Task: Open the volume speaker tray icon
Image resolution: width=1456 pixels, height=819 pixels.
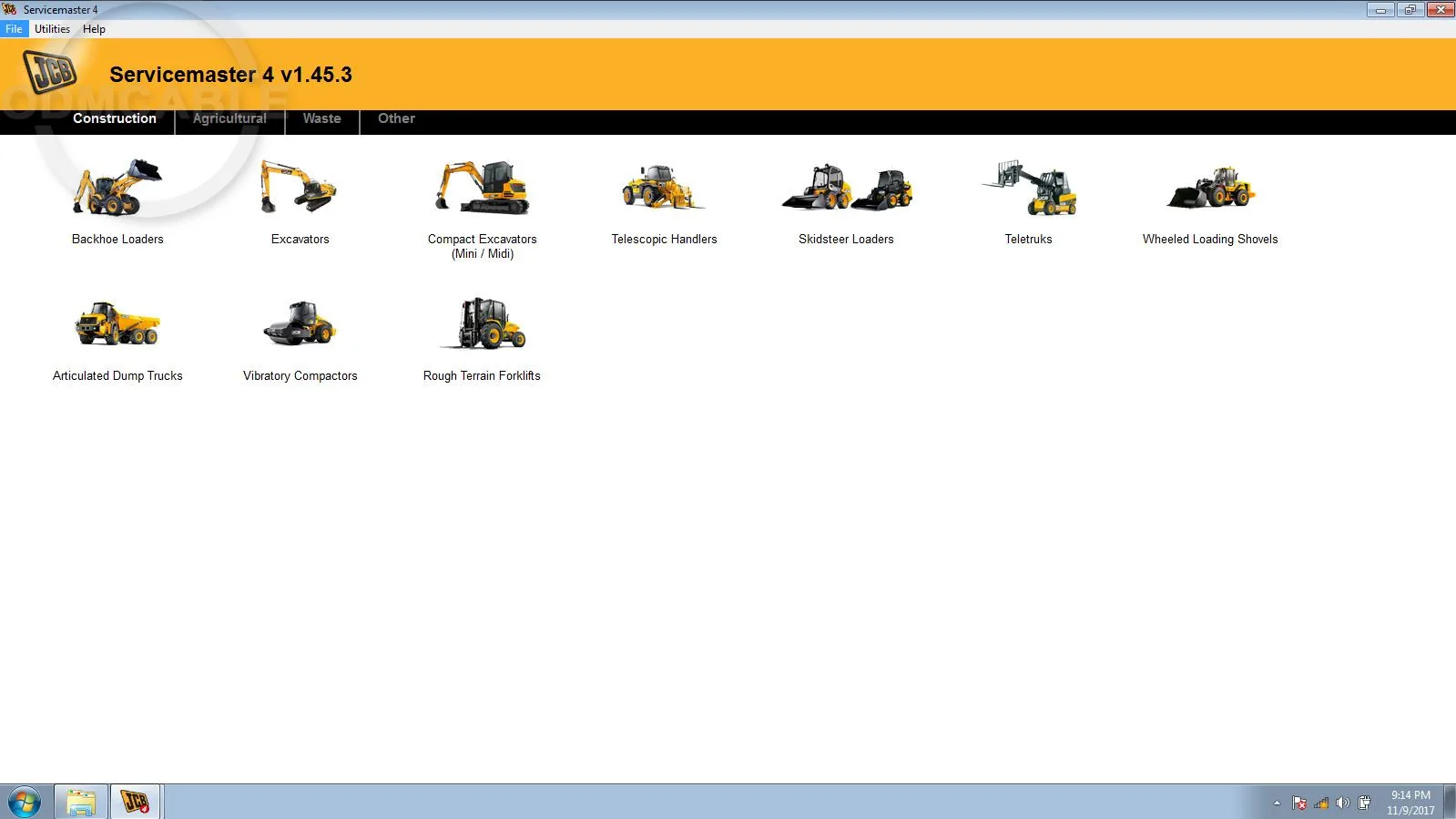Action: (x=1342, y=803)
